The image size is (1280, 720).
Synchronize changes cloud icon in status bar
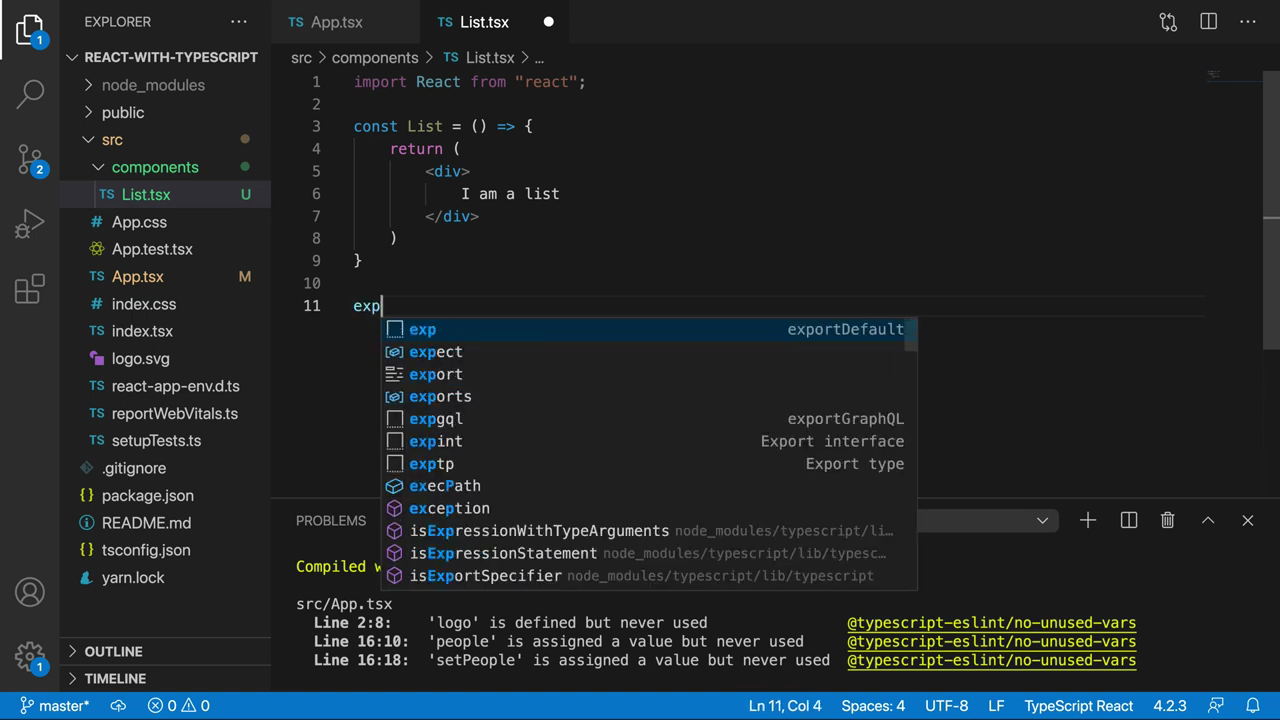pyautogui.click(x=118, y=705)
